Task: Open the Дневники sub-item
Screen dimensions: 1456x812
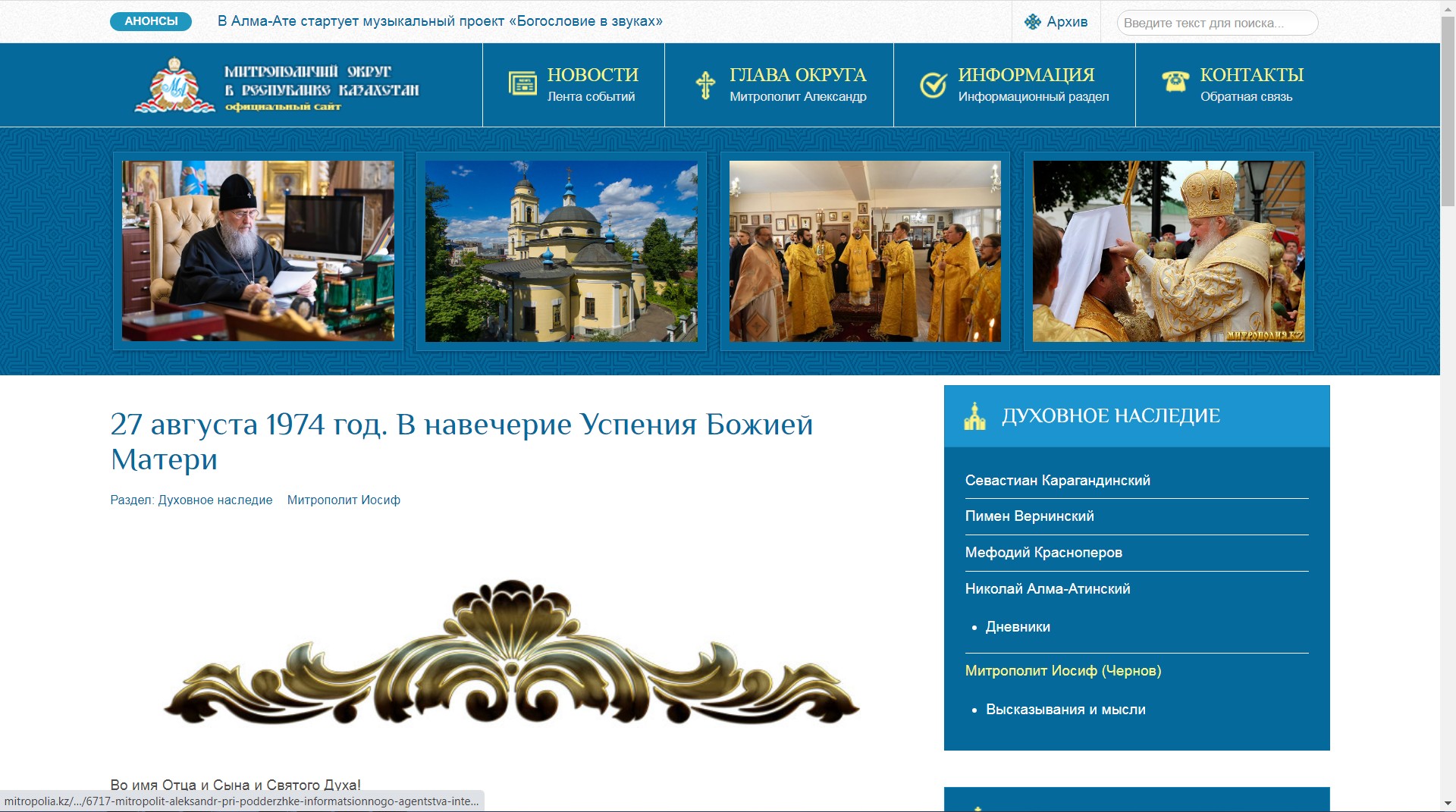Action: 1018,627
